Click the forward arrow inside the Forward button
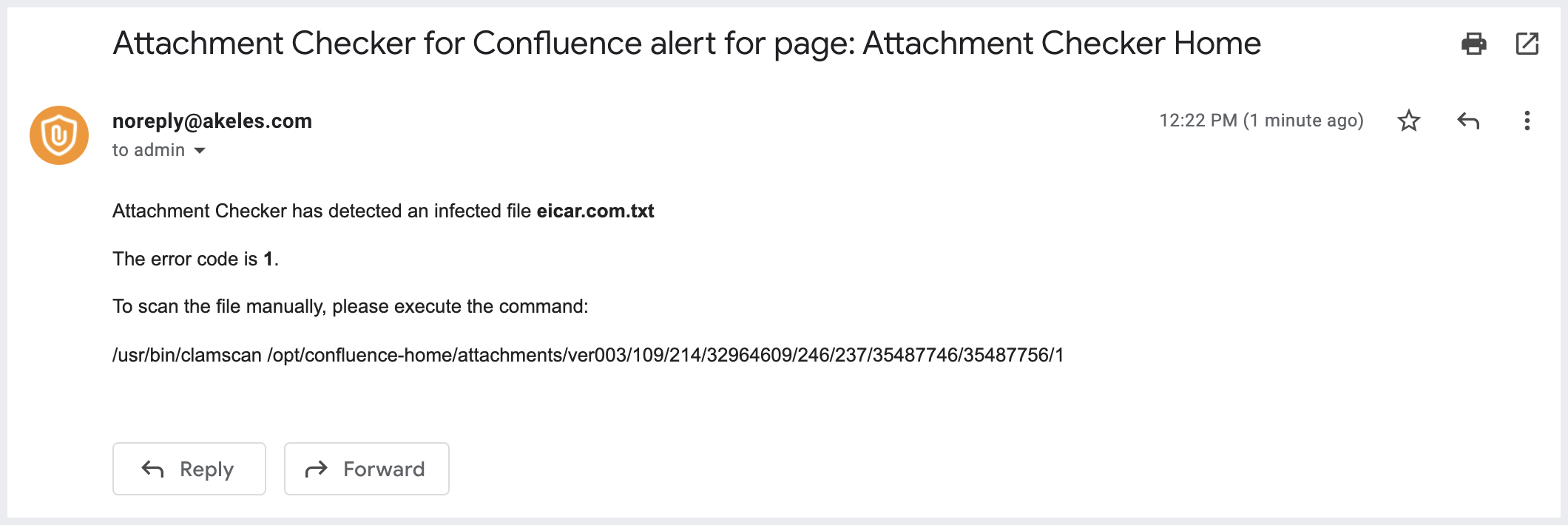The height and width of the screenshot is (525, 1568). pos(317,468)
